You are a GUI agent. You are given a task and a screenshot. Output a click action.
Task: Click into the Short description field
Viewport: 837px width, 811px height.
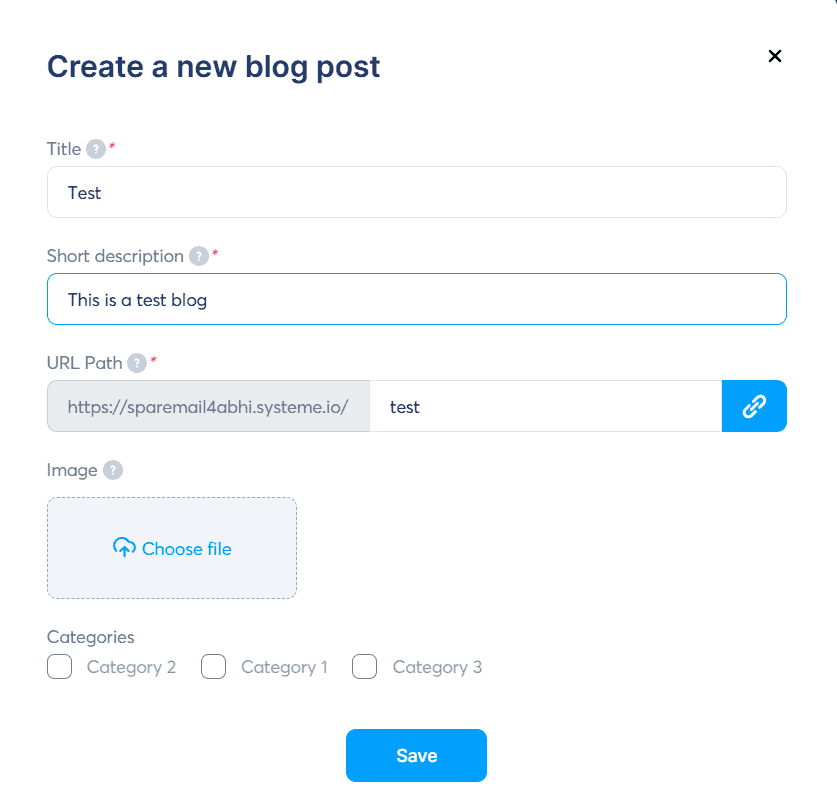416,299
